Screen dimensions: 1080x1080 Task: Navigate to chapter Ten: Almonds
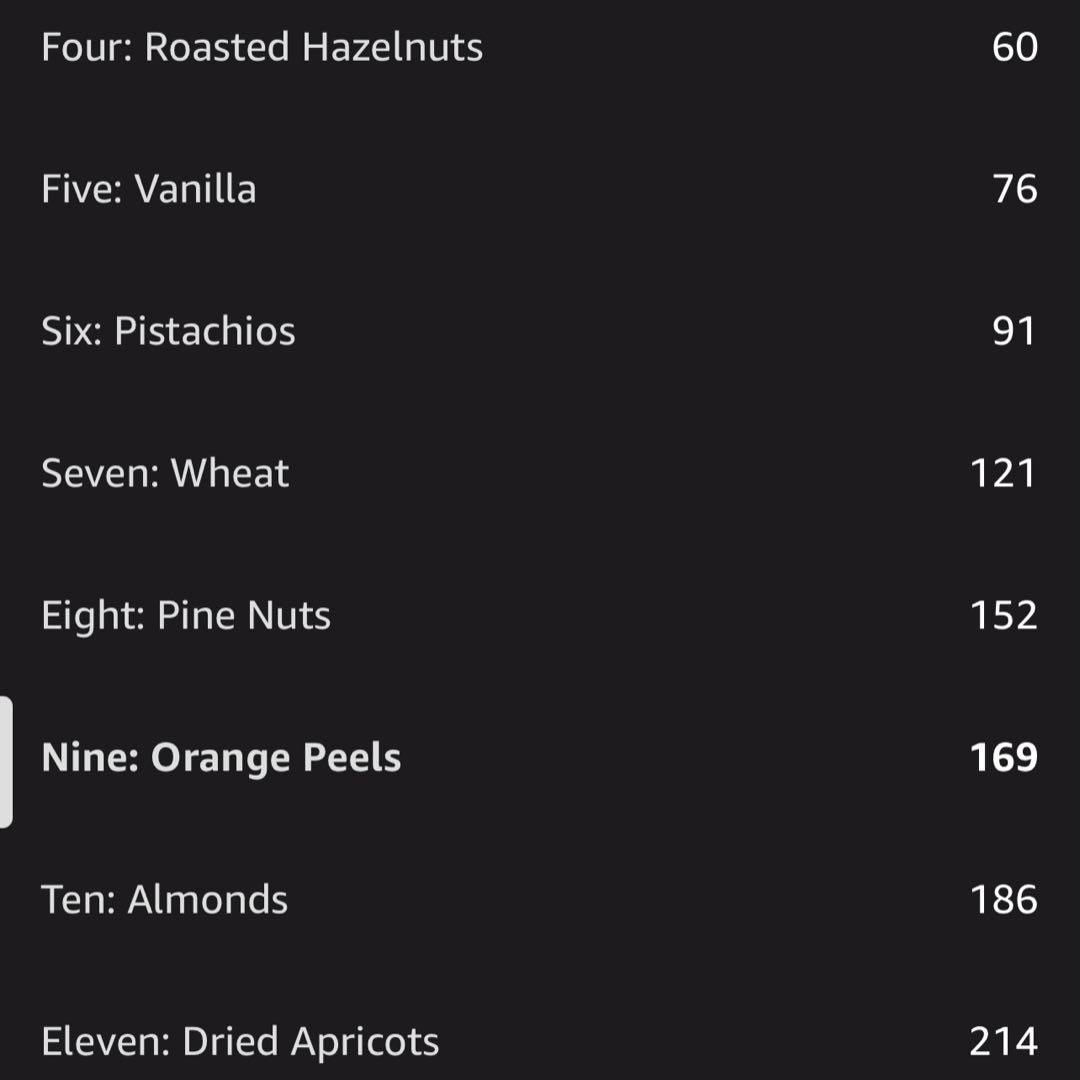tap(164, 899)
